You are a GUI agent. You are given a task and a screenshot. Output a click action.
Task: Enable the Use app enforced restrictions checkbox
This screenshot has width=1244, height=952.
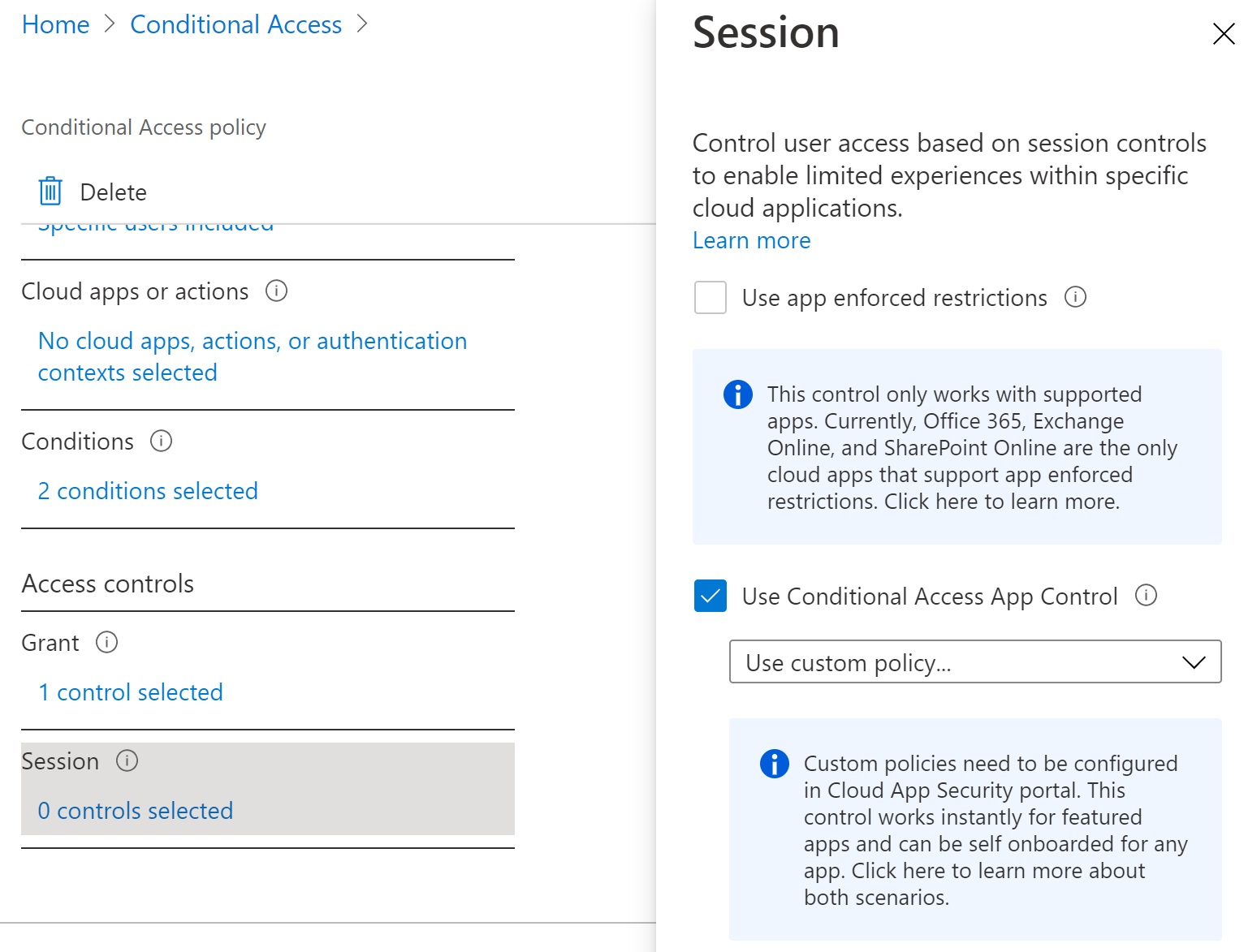[710, 298]
